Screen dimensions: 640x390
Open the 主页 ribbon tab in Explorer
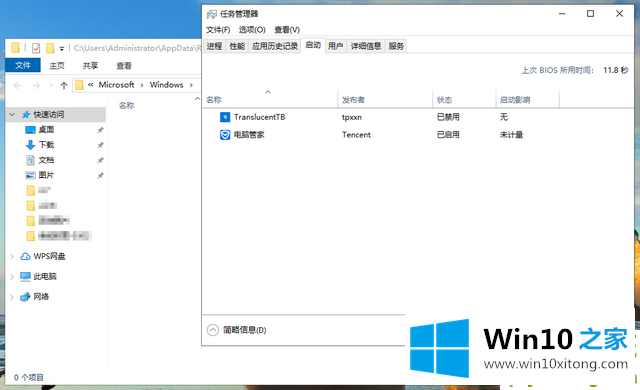(x=57, y=66)
